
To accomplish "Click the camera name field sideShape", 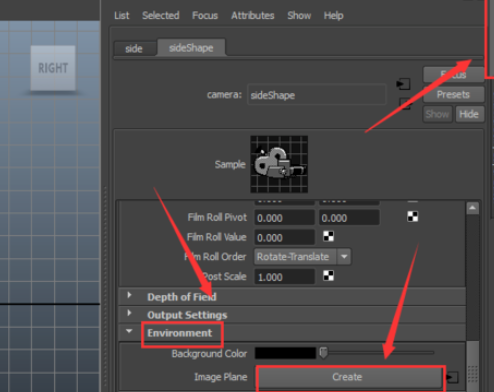I will point(316,95).
